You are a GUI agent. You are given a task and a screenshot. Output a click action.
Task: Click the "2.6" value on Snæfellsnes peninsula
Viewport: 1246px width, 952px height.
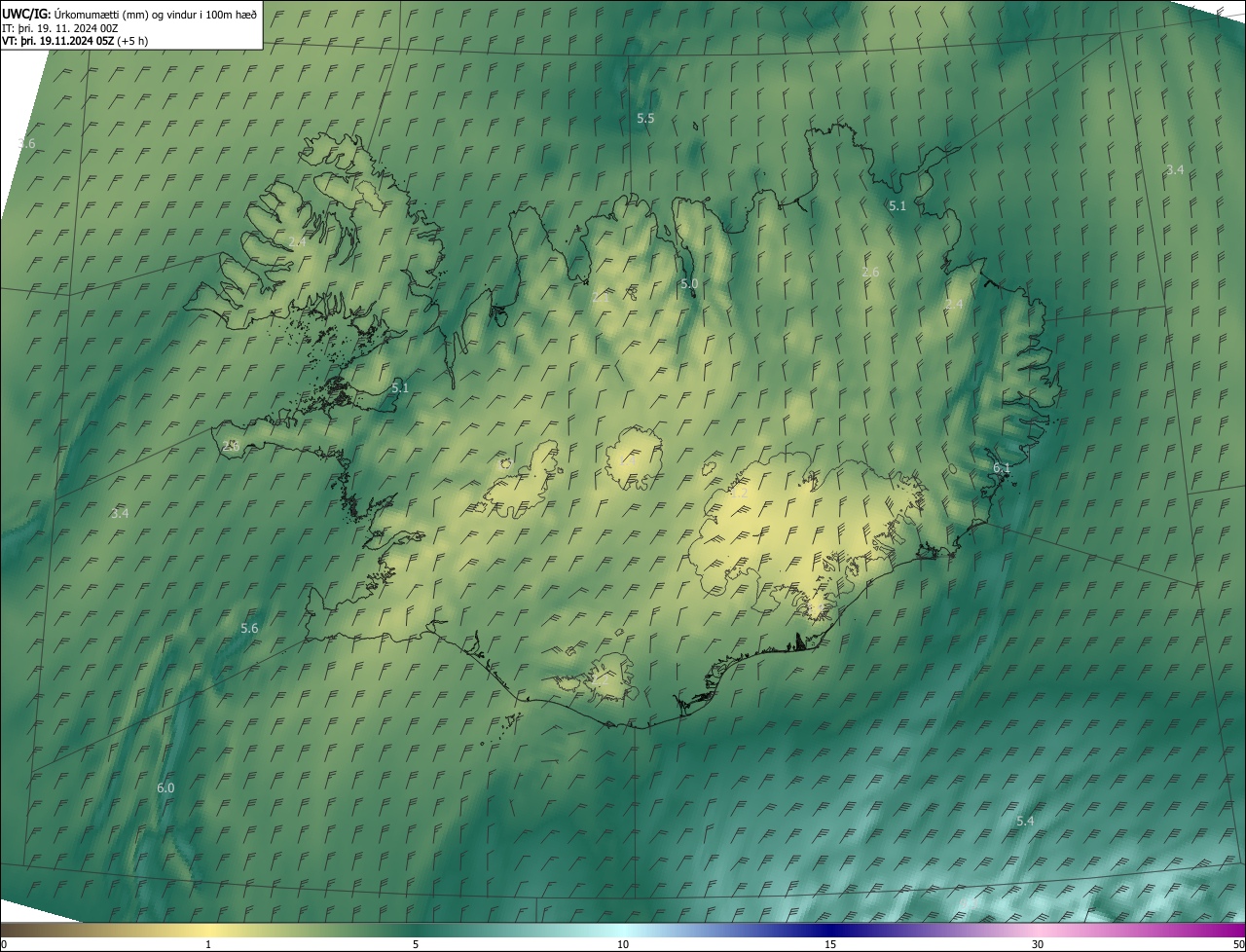click(x=231, y=445)
